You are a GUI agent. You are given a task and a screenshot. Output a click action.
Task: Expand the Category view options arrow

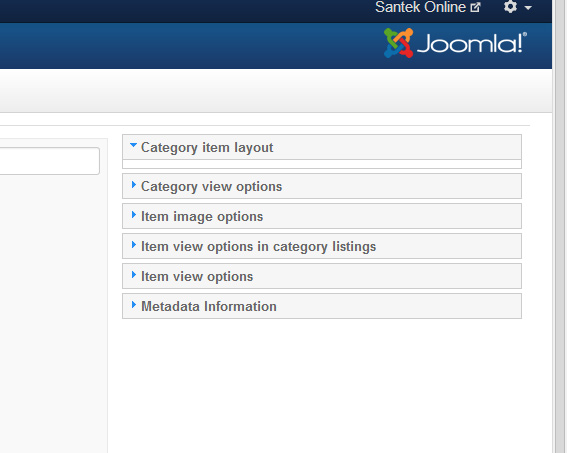tap(134, 185)
